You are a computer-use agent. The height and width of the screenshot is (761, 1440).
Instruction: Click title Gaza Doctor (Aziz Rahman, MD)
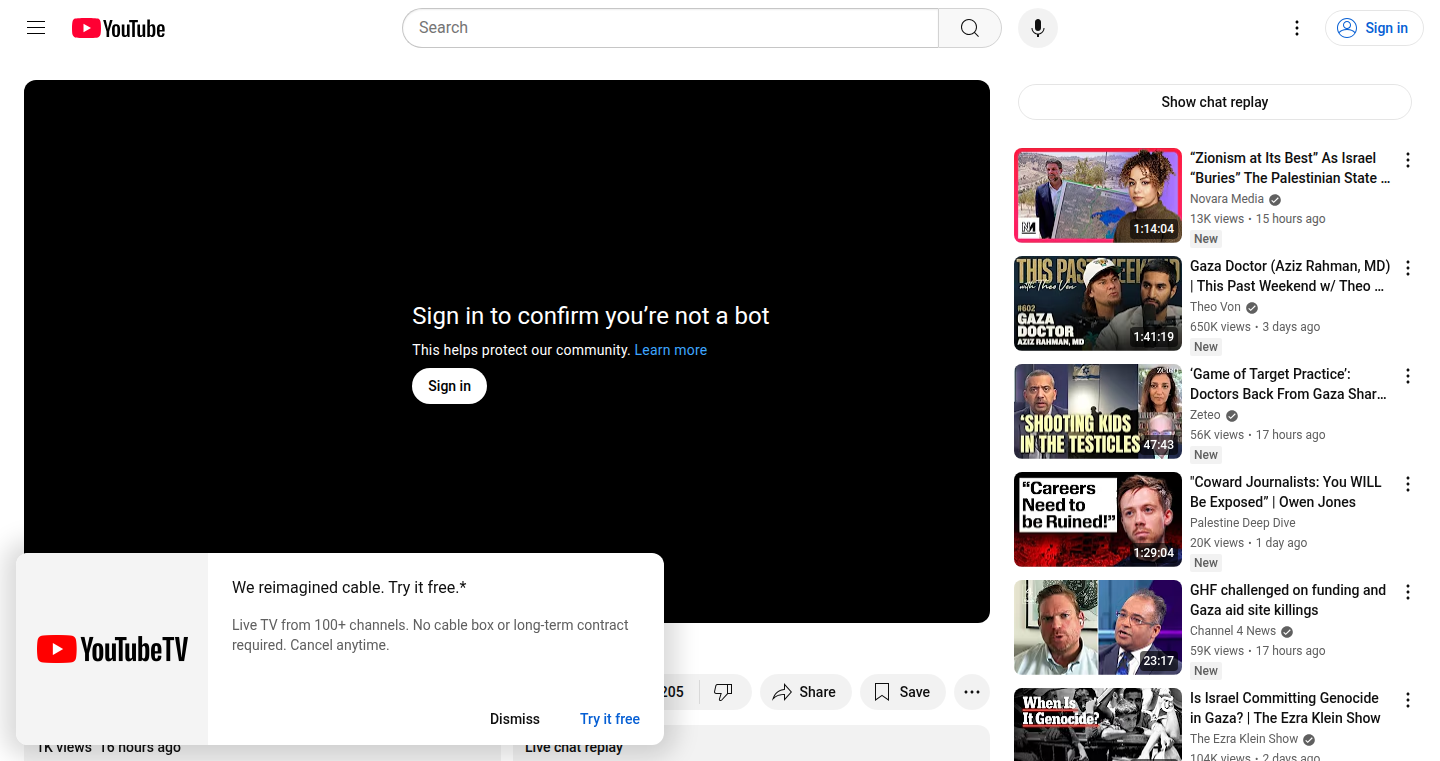tap(1290, 276)
